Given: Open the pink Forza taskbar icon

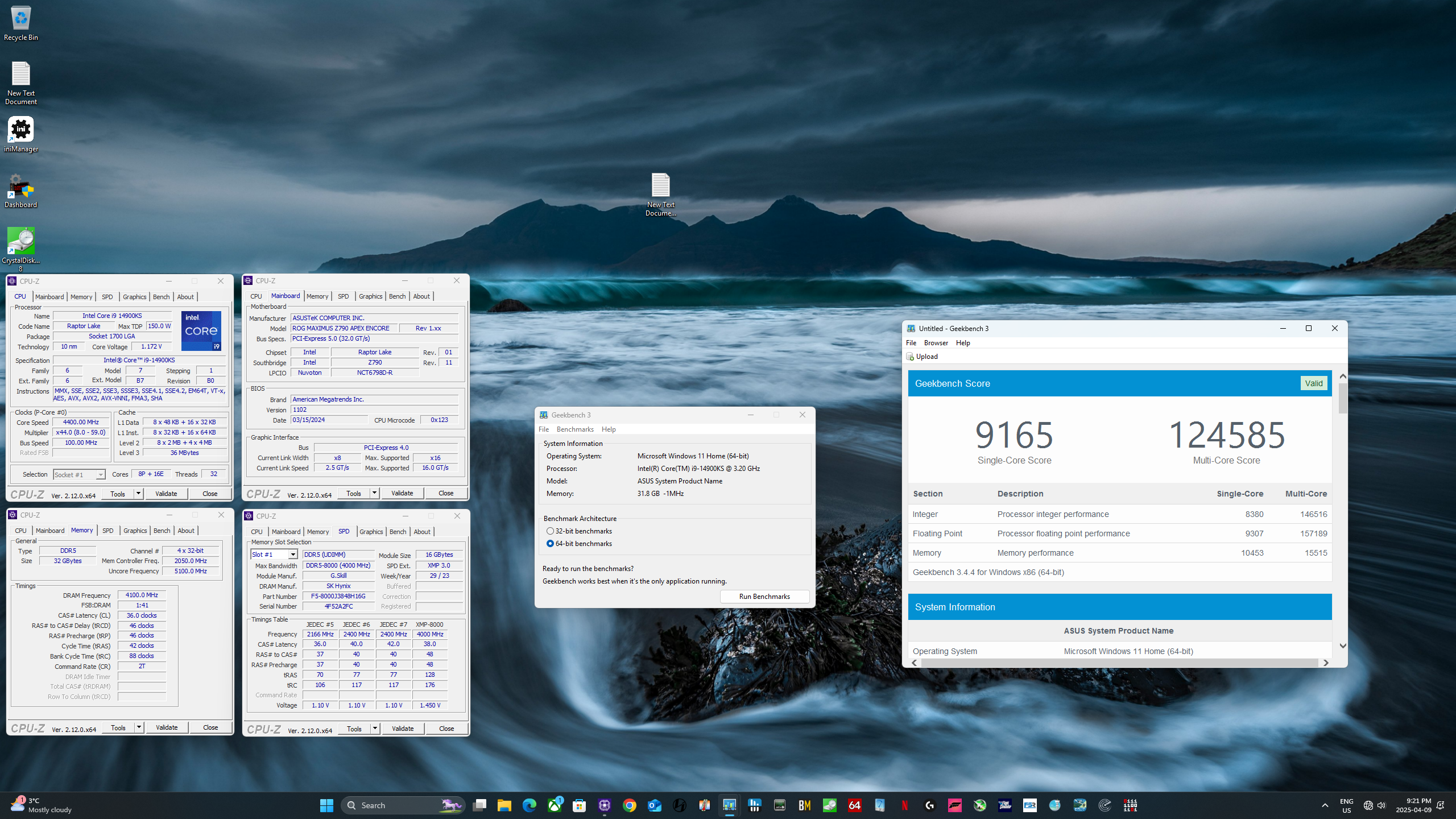Looking at the screenshot, I should point(955,805).
